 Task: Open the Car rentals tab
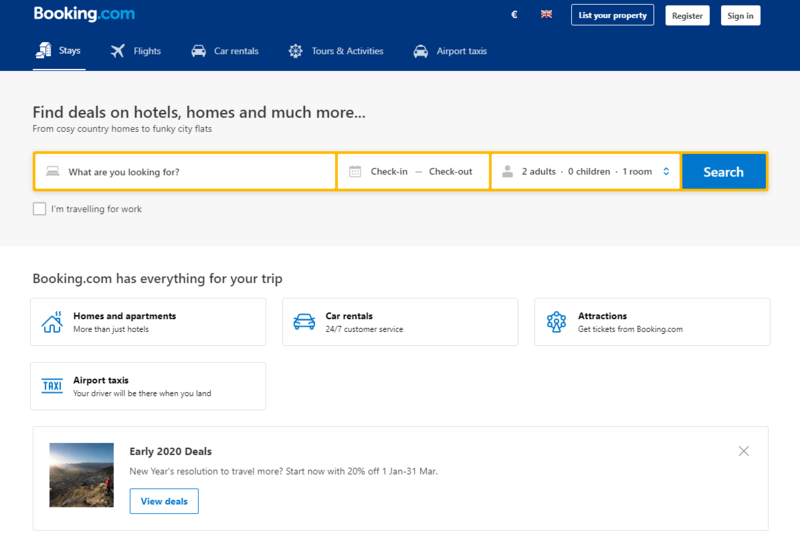tap(225, 51)
